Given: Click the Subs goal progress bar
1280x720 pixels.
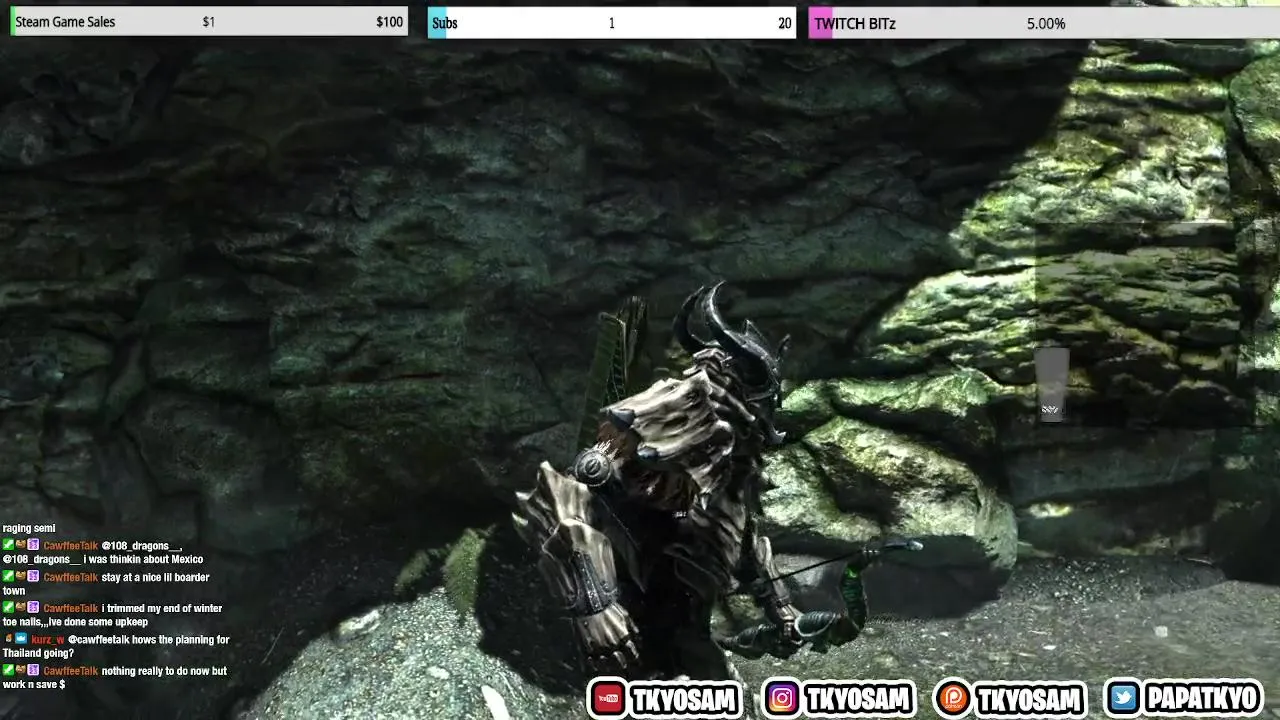Looking at the screenshot, I should pos(612,22).
